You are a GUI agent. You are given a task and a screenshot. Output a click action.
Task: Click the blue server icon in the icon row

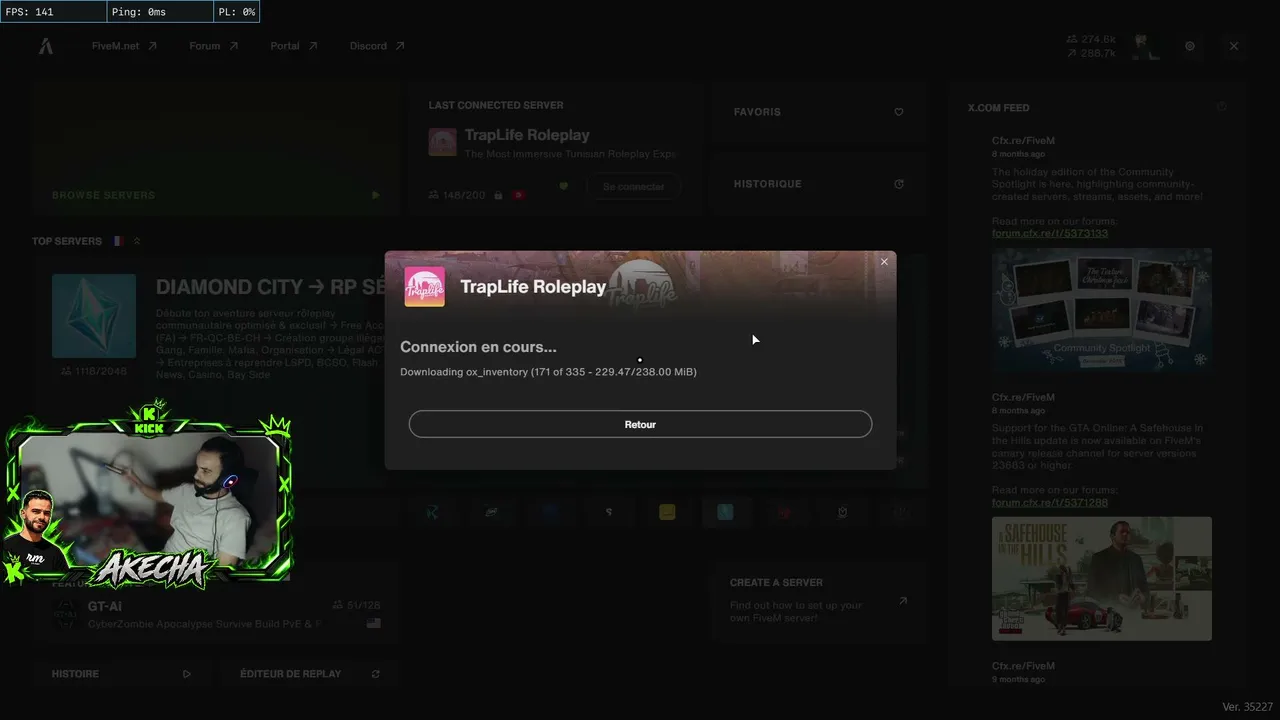(551, 512)
